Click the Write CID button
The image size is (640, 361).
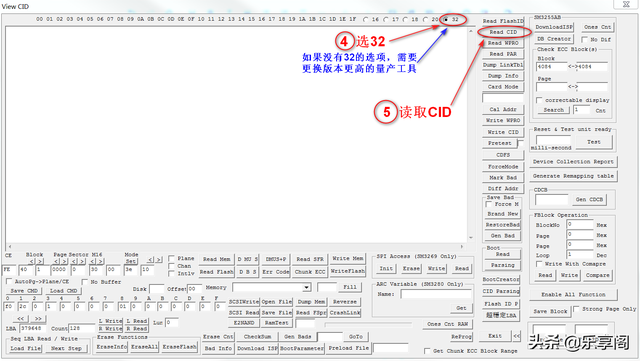(x=503, y=132)
